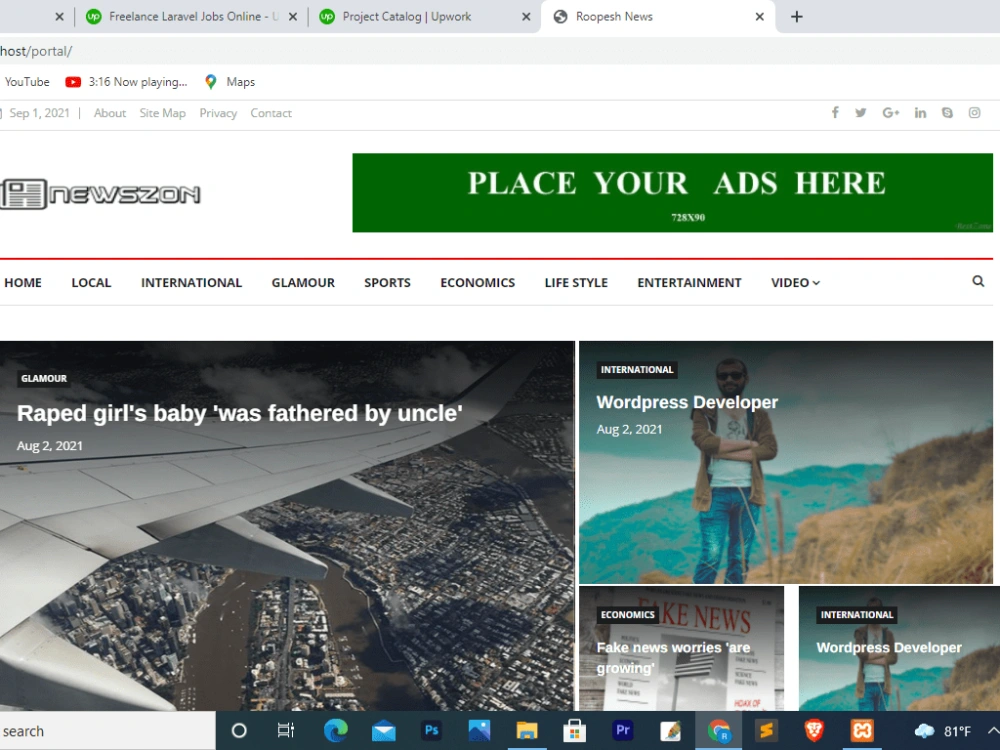Click INTERNATIONAL tag on large Wordpress article
The image size is (1000, 750).
click(x=636, y=369)
